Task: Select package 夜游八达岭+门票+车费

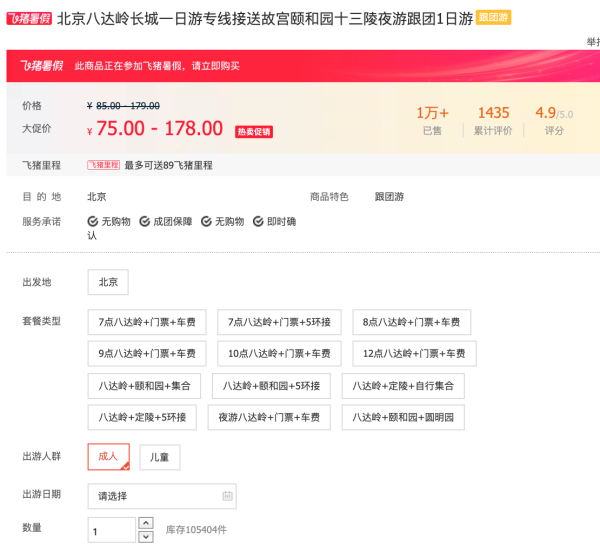Action: (269, 417)
